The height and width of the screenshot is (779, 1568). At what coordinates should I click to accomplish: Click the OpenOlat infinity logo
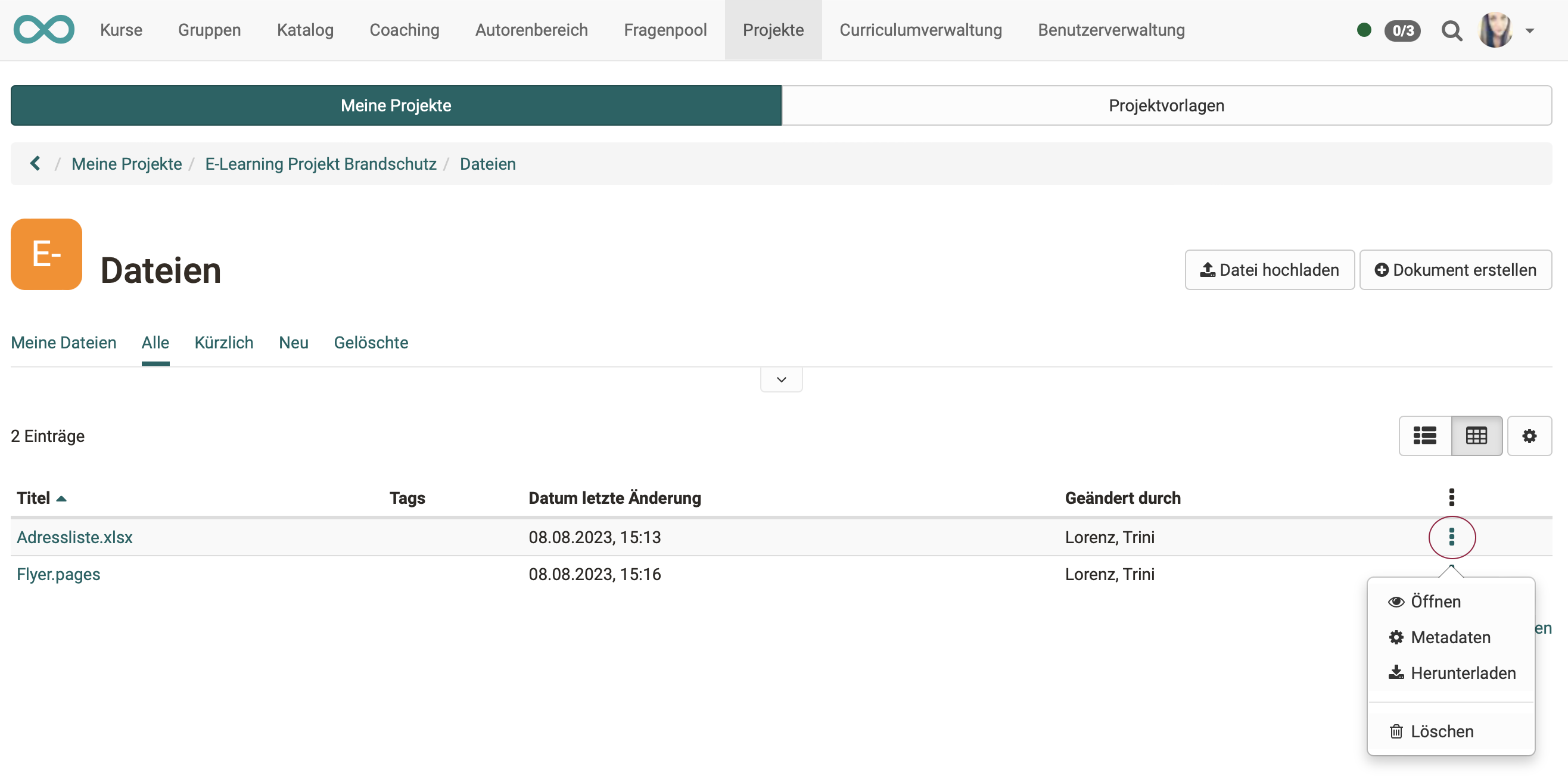[44, 29]
